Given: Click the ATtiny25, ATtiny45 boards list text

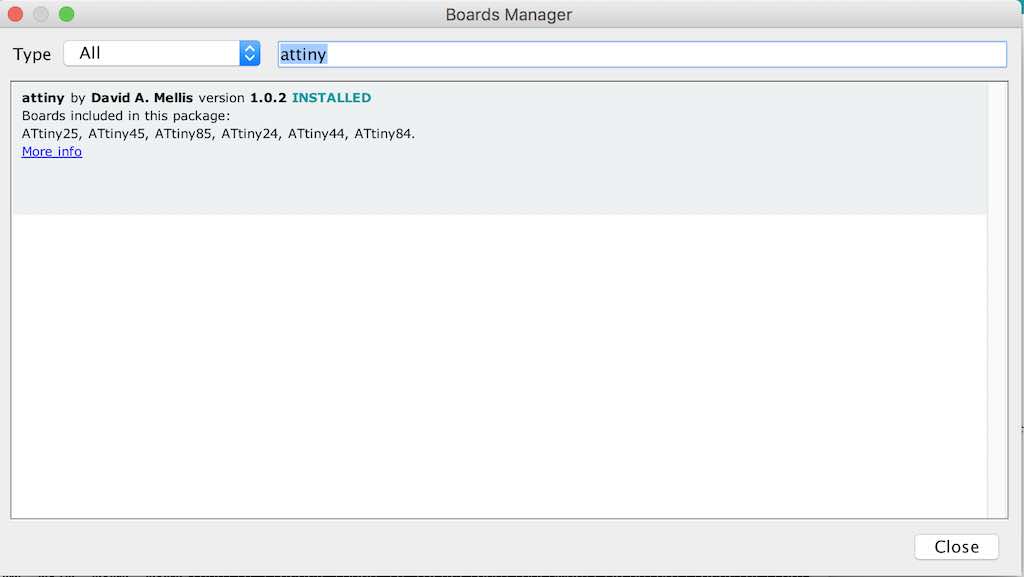Looking at the screenshot, I should pos(218,134).
